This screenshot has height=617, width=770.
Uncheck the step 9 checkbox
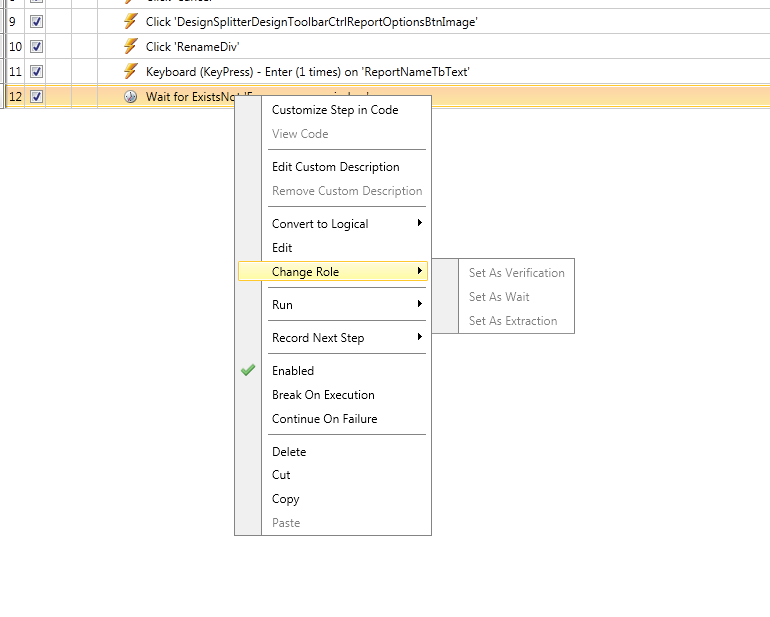37,21
